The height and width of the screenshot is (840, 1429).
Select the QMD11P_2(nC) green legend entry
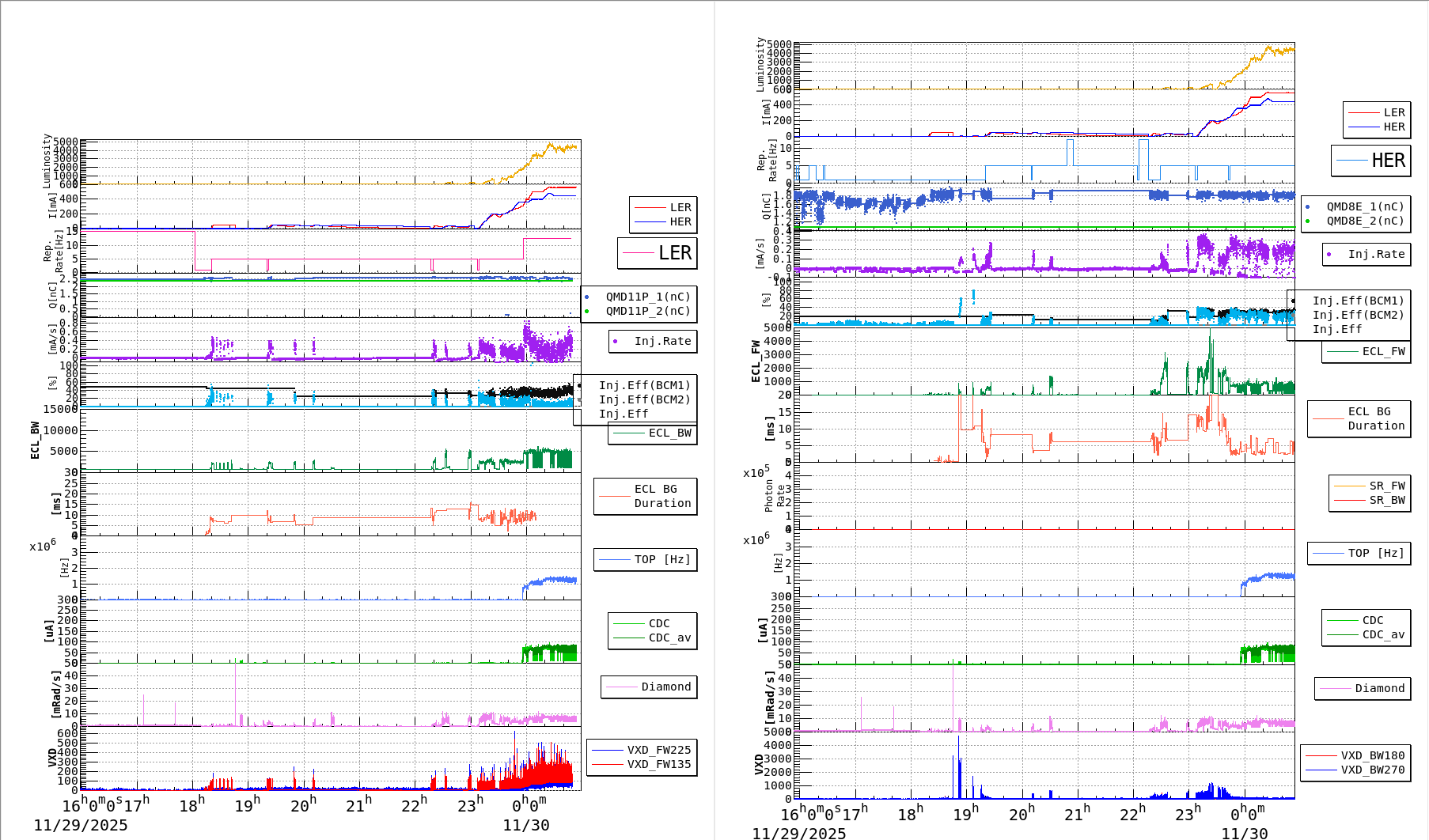coord(647,311)
